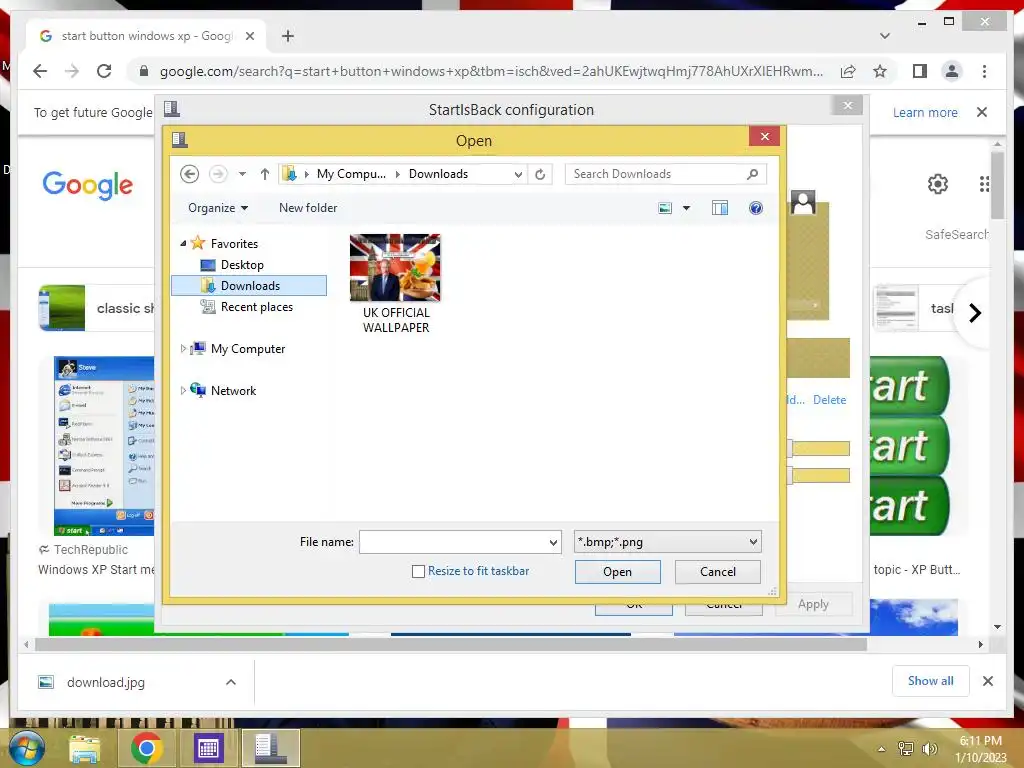Collapse the Favorites tree group
Screen dimensions: 1024x768
pyautogui.click(x=184, y=244)
